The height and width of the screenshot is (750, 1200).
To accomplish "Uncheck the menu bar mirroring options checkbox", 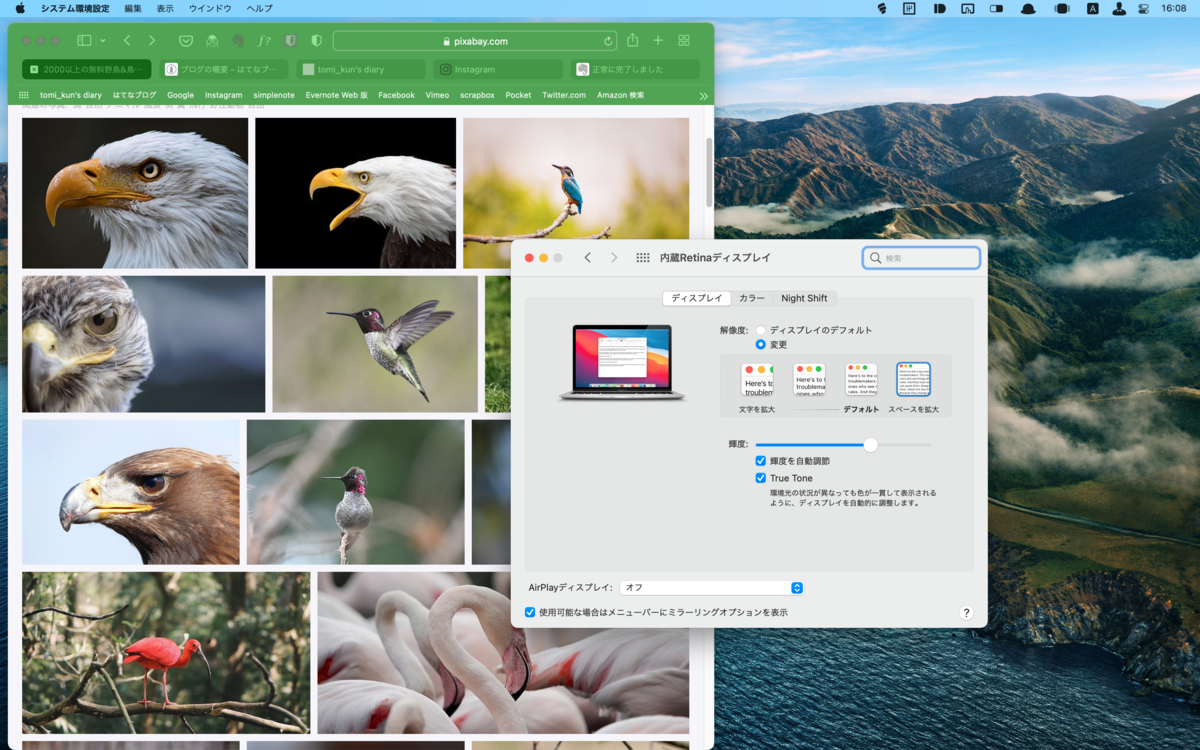I will 530,612.
